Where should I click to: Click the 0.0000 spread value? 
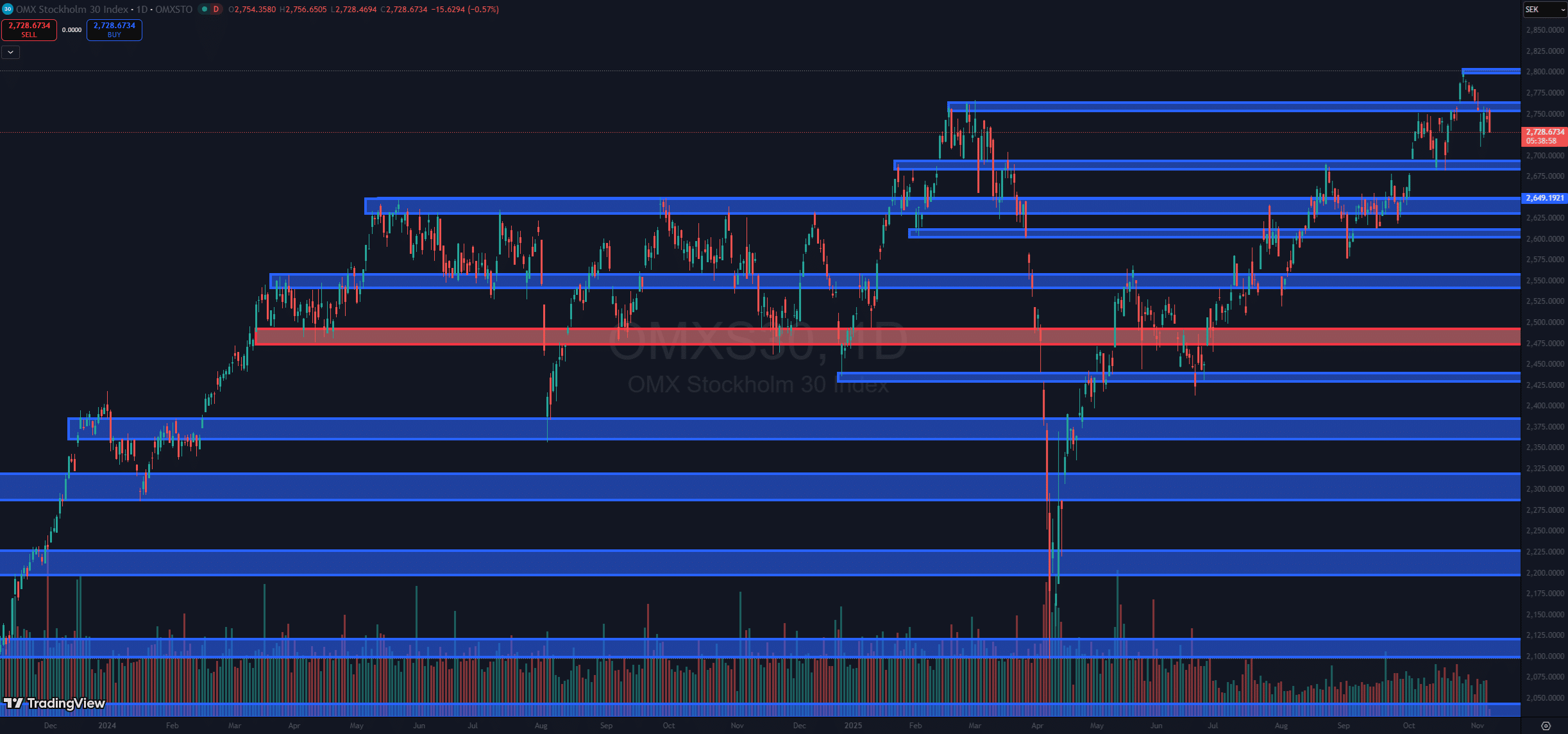tap(72, 29)
